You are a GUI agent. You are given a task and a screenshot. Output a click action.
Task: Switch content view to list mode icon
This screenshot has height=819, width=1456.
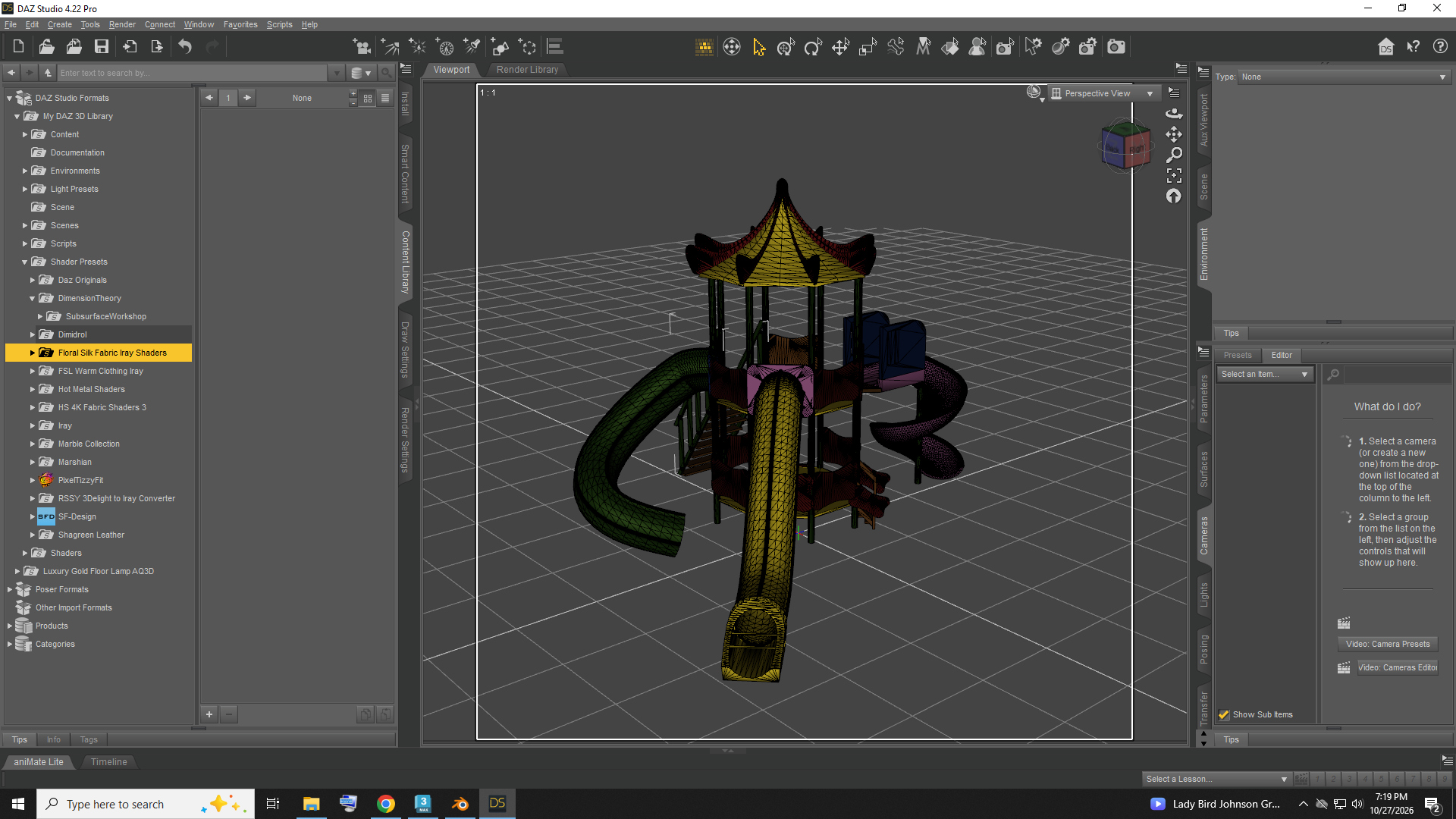click(385, 98)
